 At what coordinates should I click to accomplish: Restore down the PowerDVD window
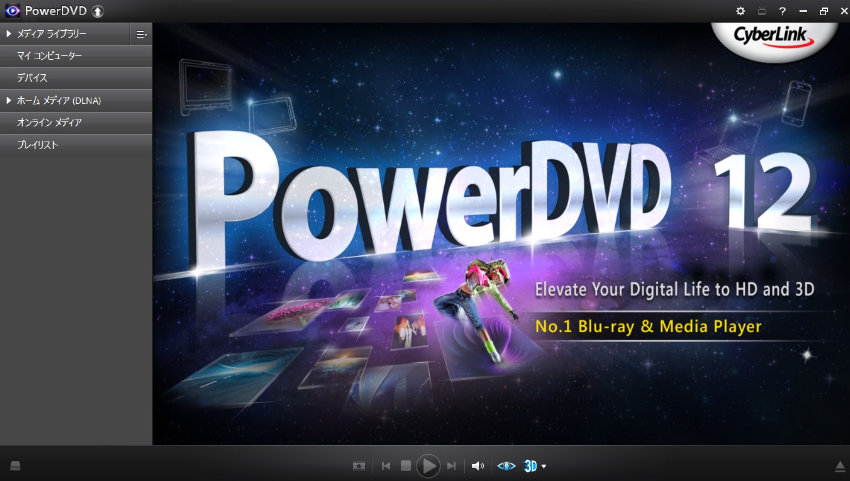click(823, 11)
